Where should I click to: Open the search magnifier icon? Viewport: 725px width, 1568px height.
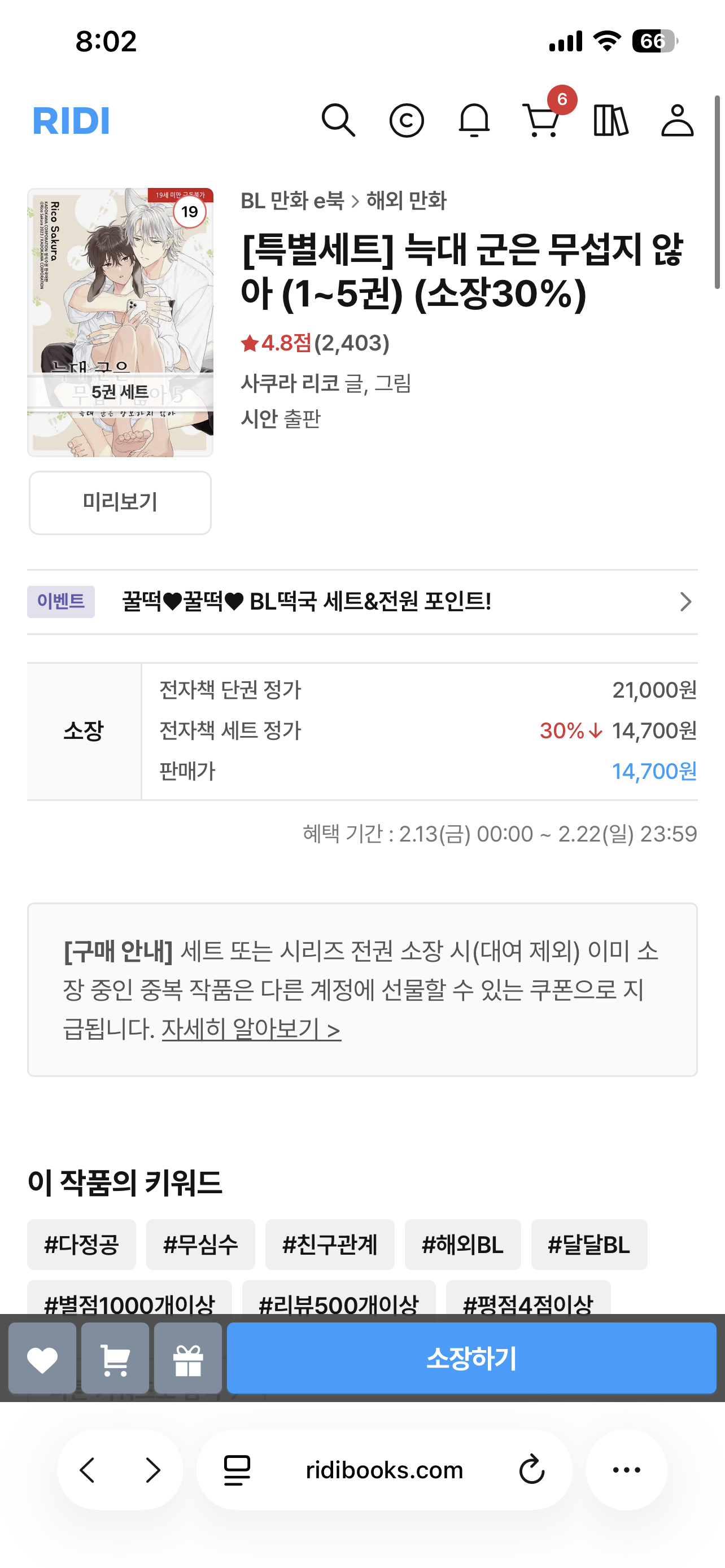click(338, 120)
